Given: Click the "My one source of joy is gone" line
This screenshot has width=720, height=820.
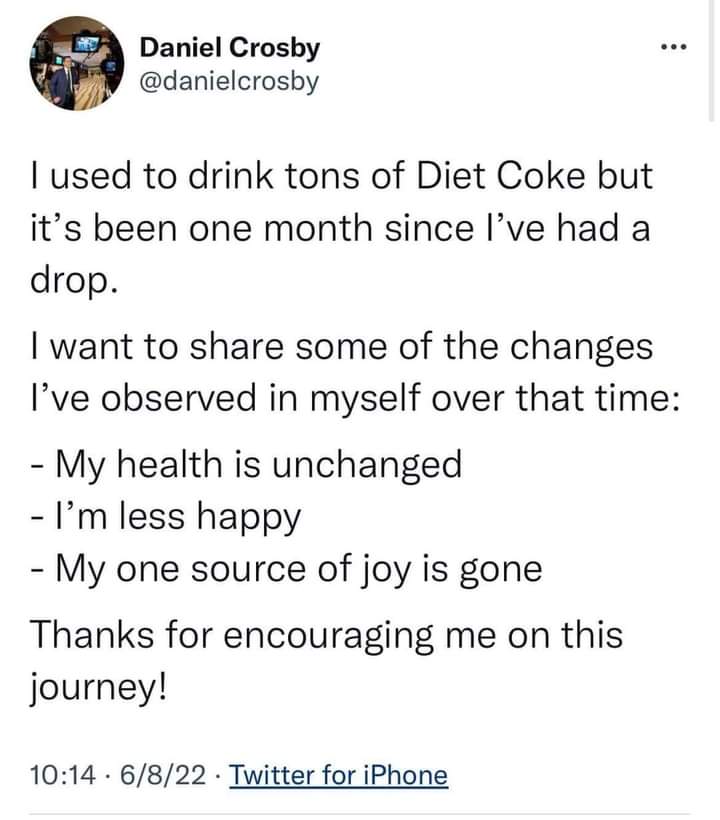Looking at the screenshot, I should 286,568.
